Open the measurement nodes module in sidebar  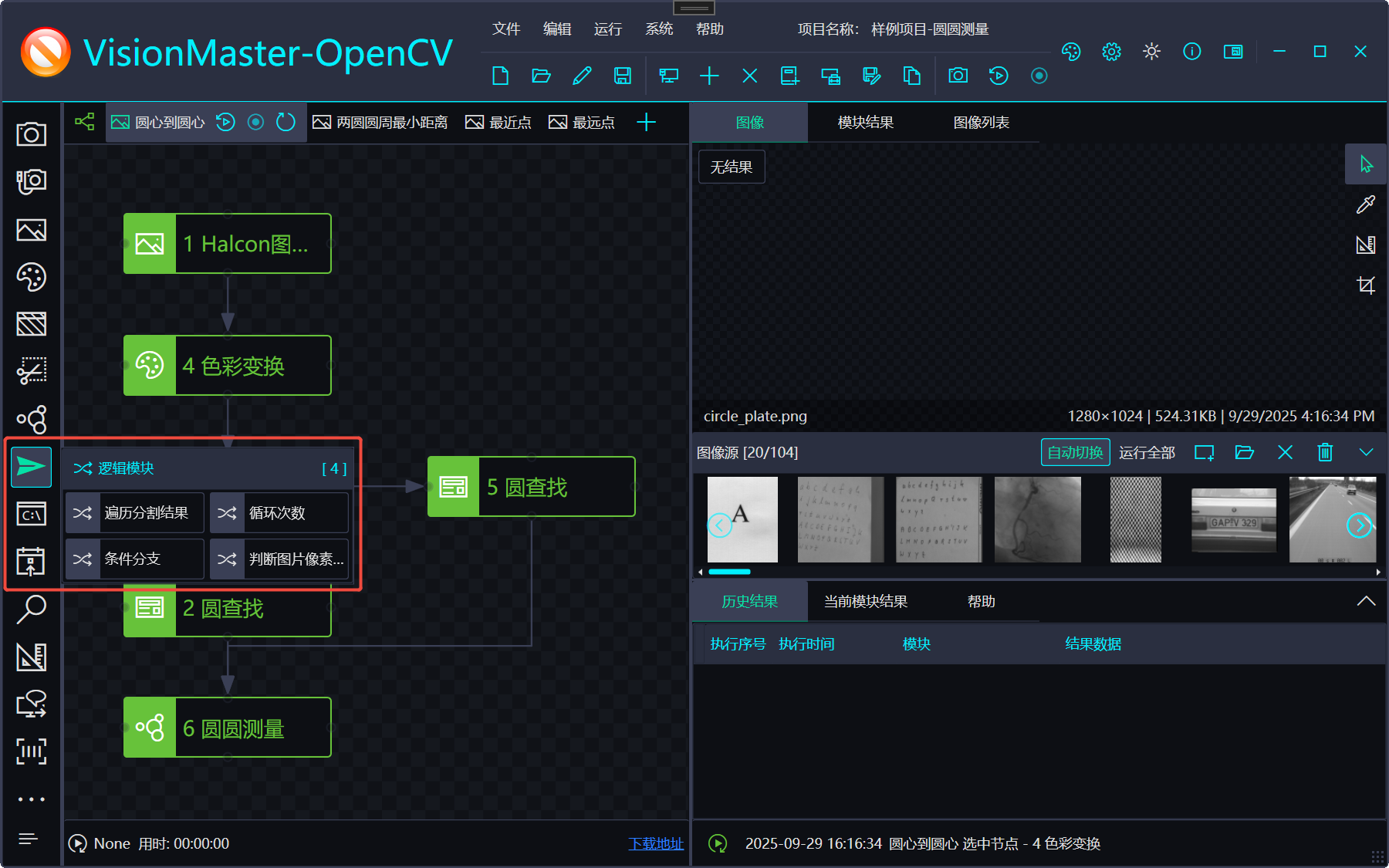31,420
